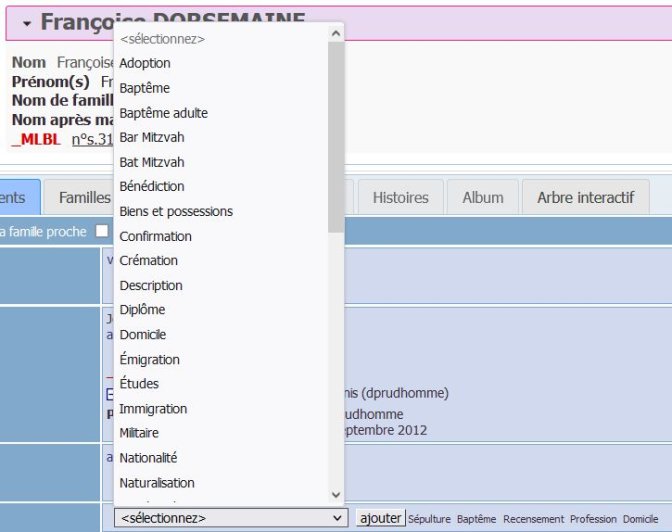672x532 pixels.
Task: Open the Arbre interactif tab
Action: (x=585, y=197)
